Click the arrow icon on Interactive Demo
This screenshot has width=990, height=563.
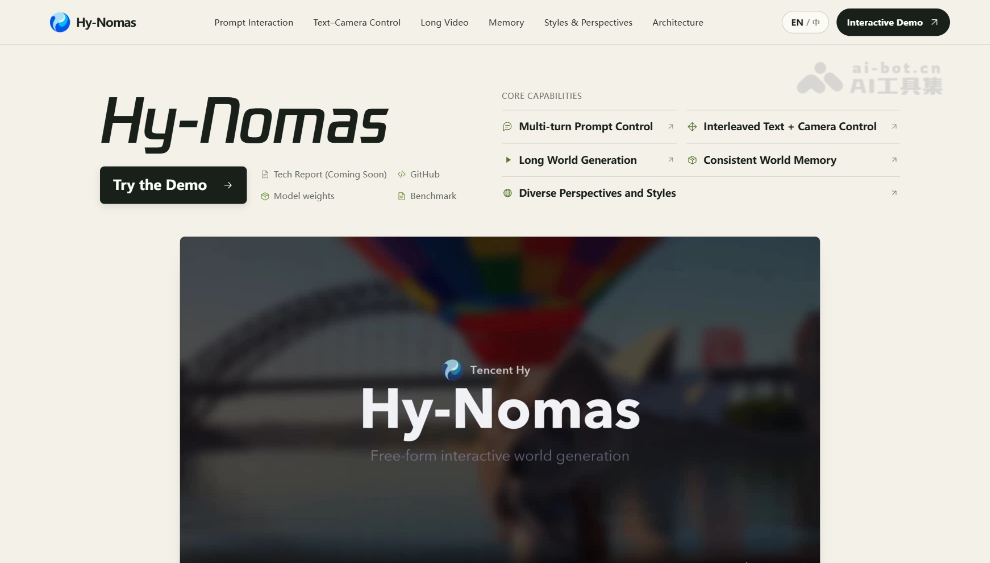(x=934, y=22)
